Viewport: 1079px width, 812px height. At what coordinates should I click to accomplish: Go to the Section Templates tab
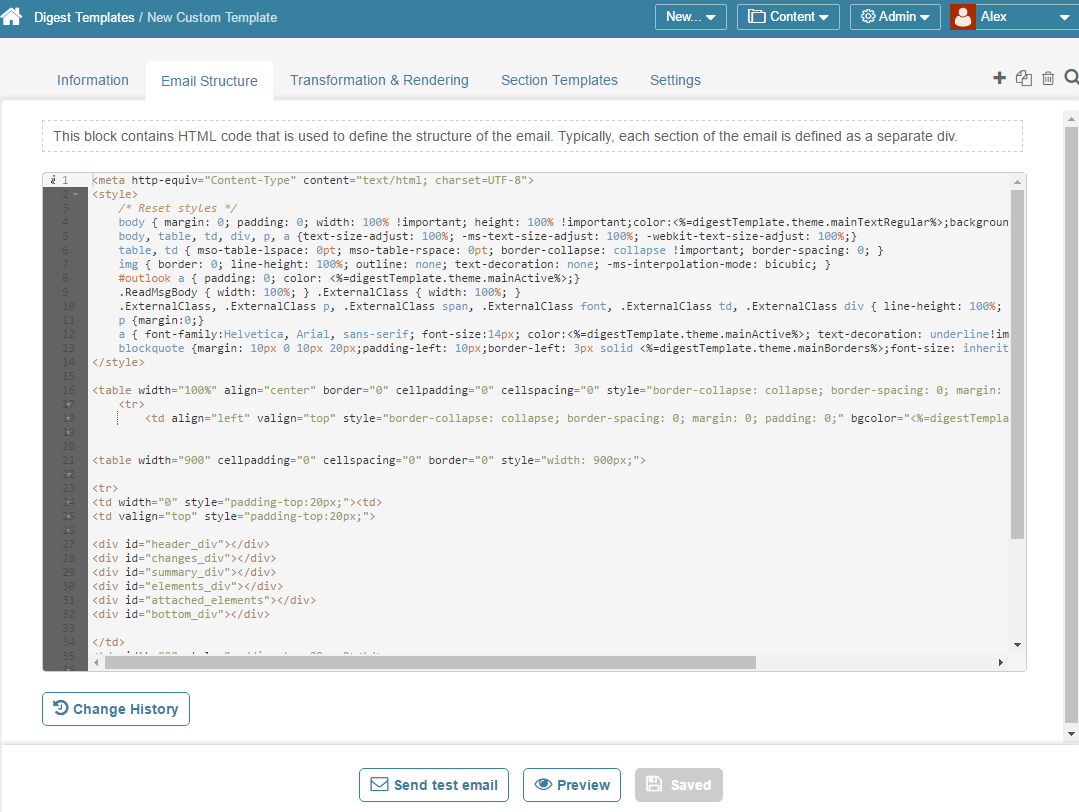pyautogui.click(x=559, y=80)
